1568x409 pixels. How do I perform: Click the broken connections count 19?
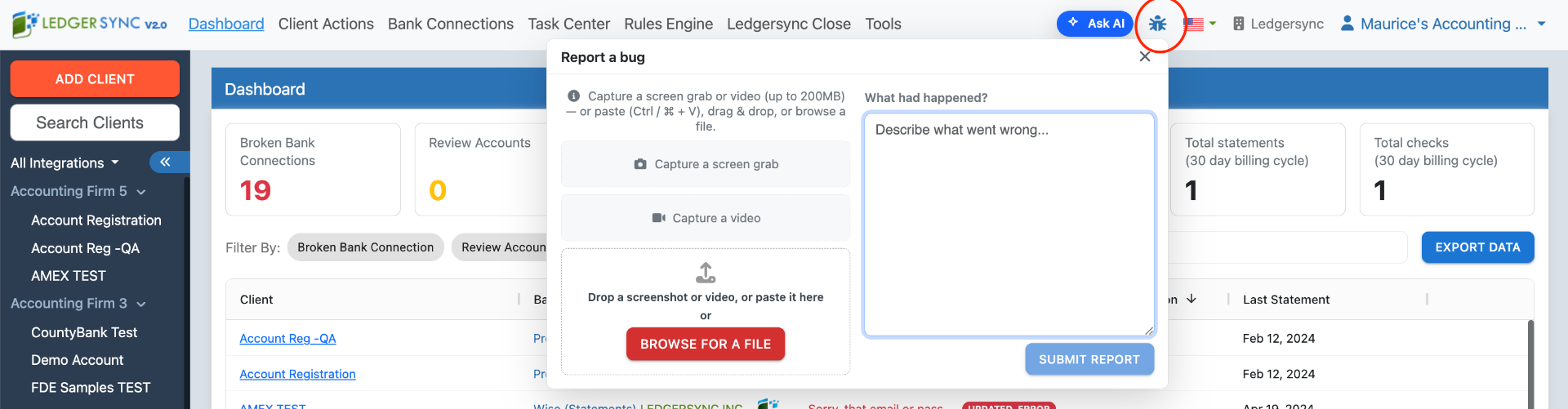coord(256,190)
